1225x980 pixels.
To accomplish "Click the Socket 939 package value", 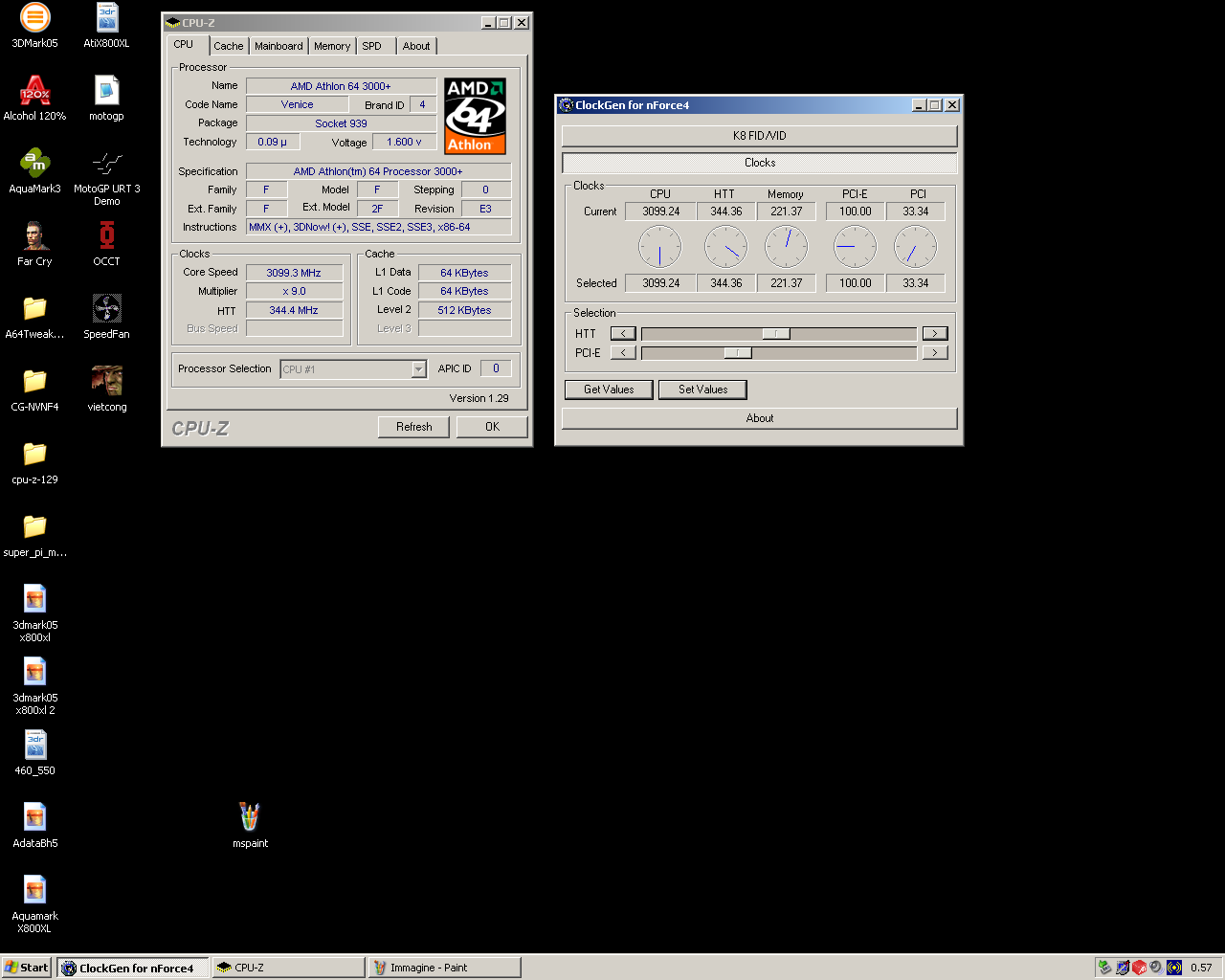I will [341, 123].
